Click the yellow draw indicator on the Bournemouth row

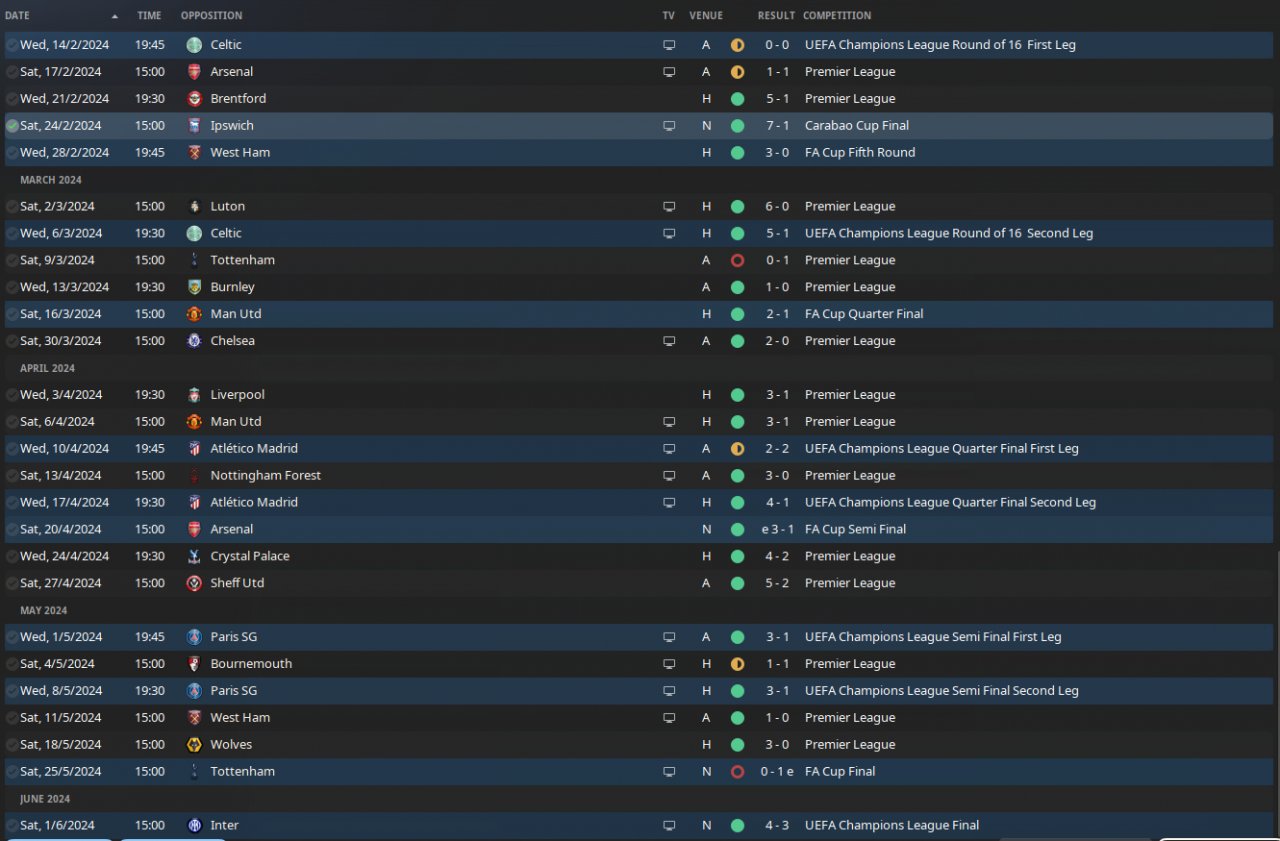tap(737, 664)
